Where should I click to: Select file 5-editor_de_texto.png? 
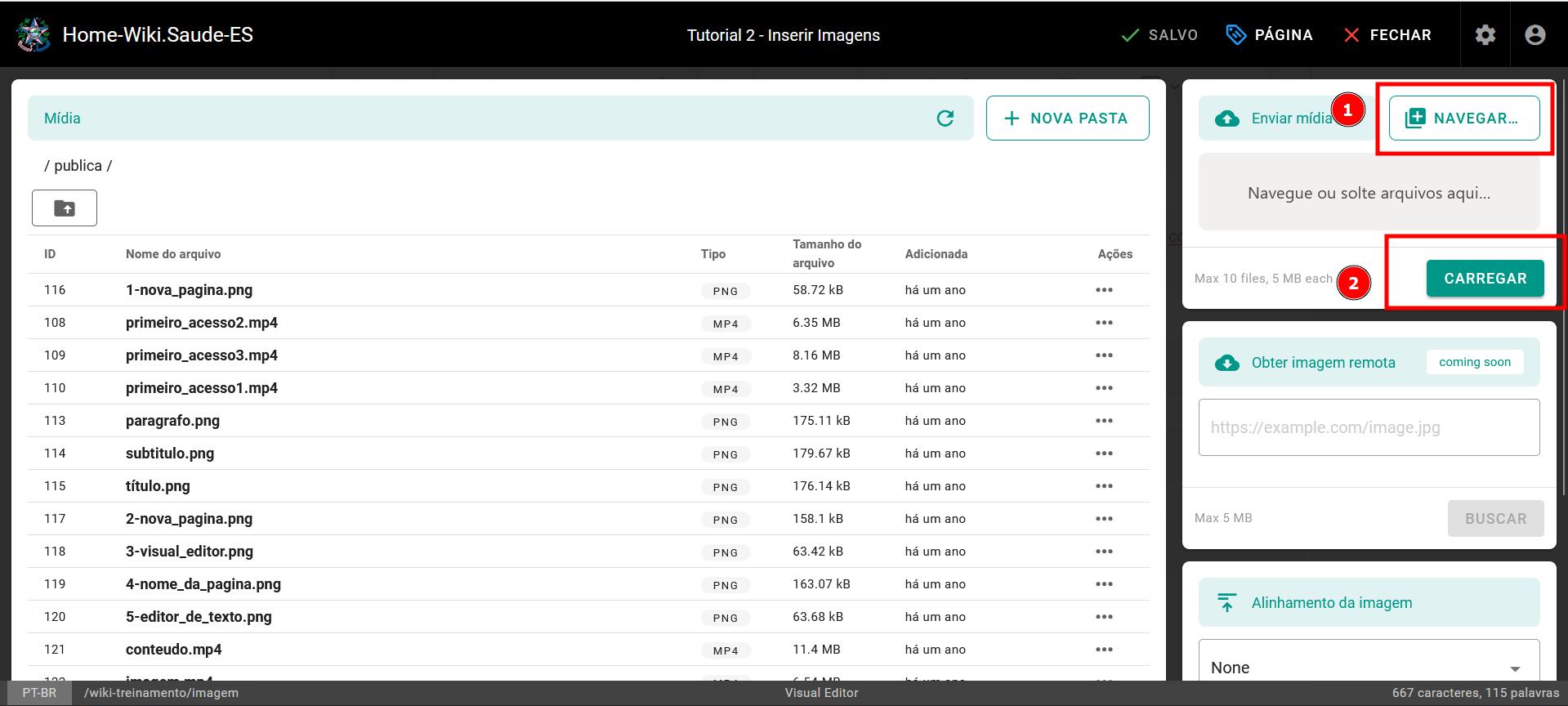[x=199, y=617]
